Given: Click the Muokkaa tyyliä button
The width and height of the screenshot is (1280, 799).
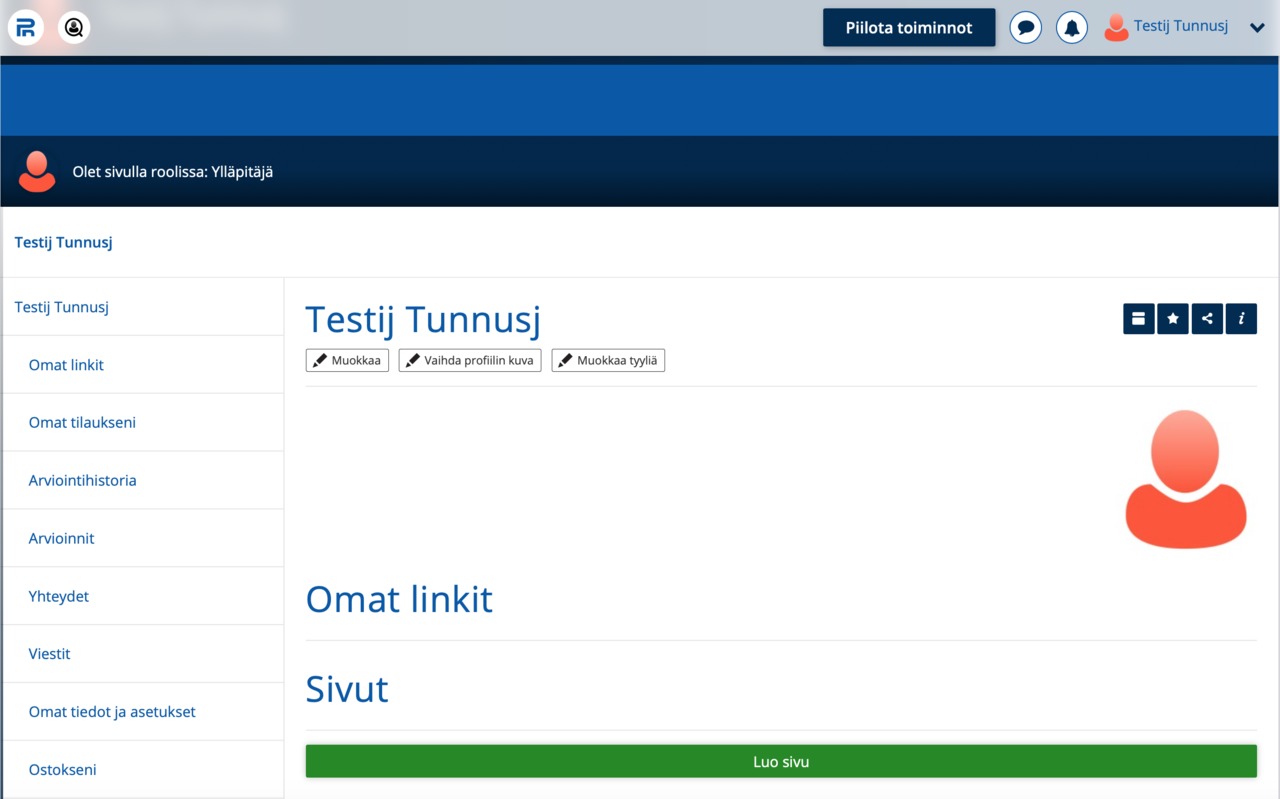Looking at the screenshot, I should click(x=608, y=360).
